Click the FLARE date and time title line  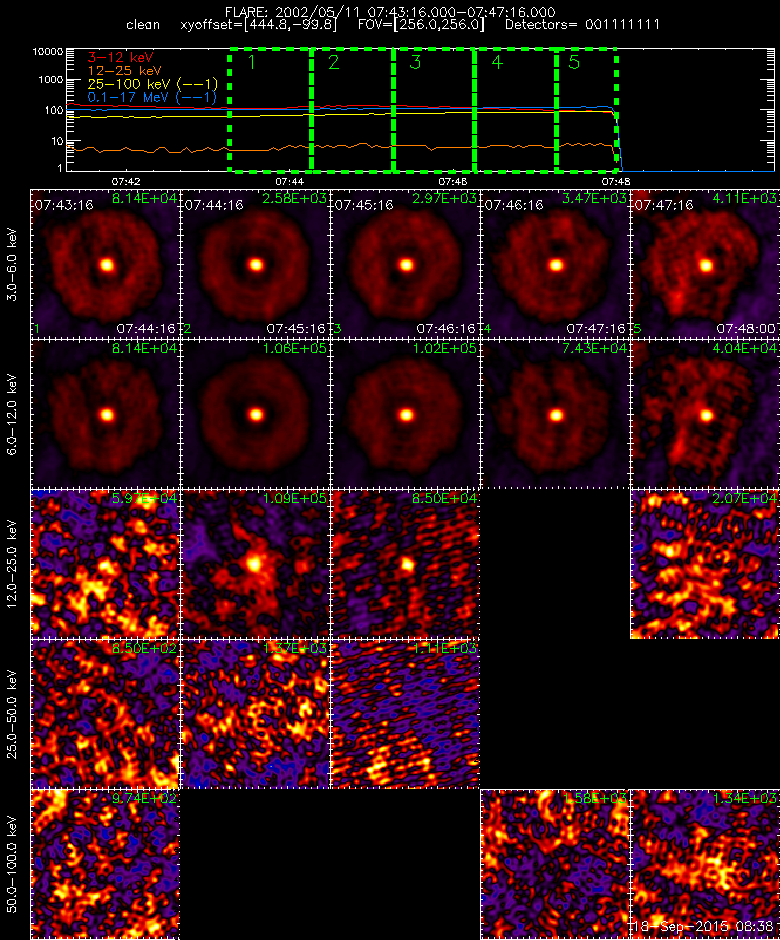(x=390, y=12)
